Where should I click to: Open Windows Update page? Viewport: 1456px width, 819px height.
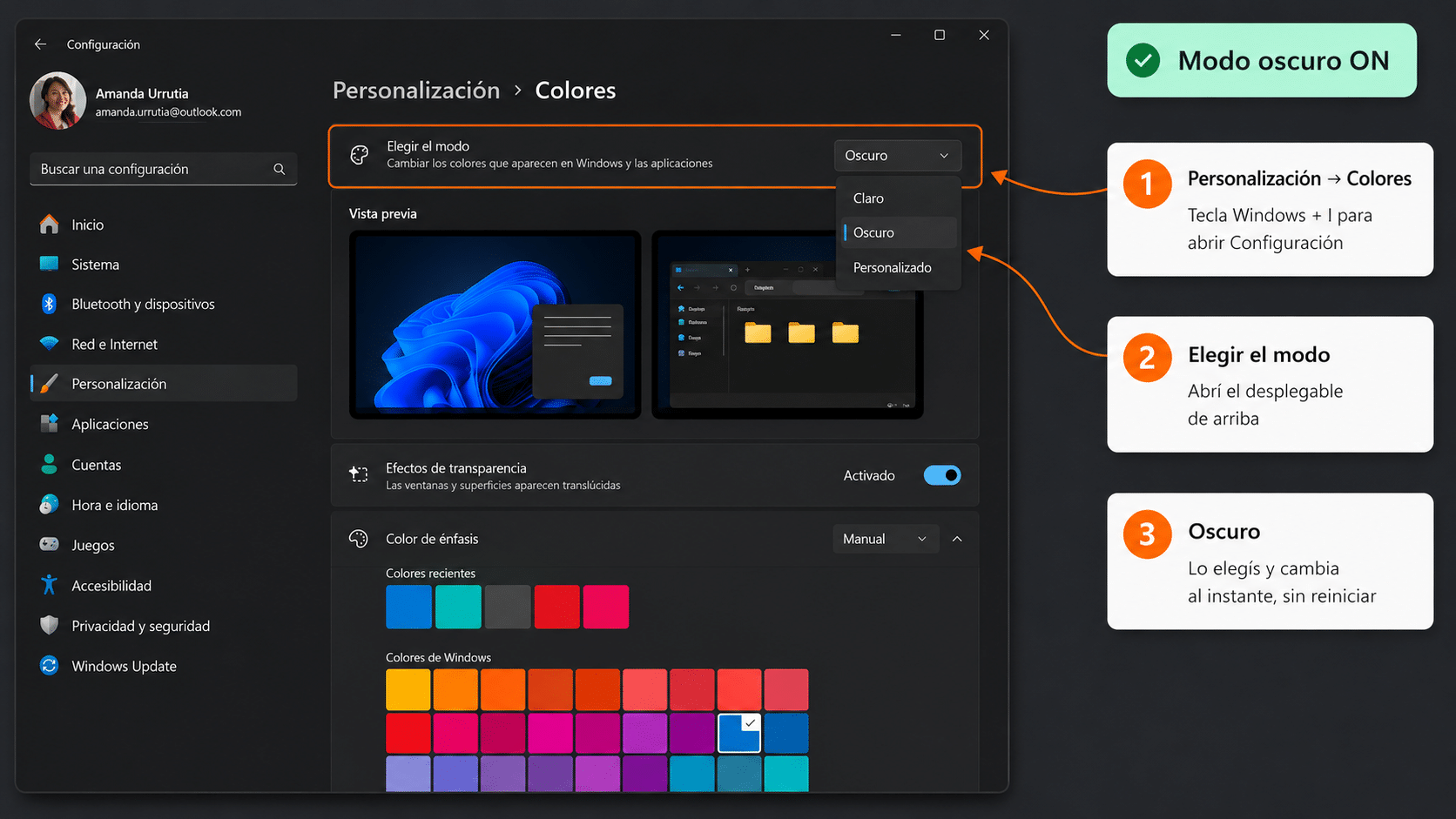164,666
